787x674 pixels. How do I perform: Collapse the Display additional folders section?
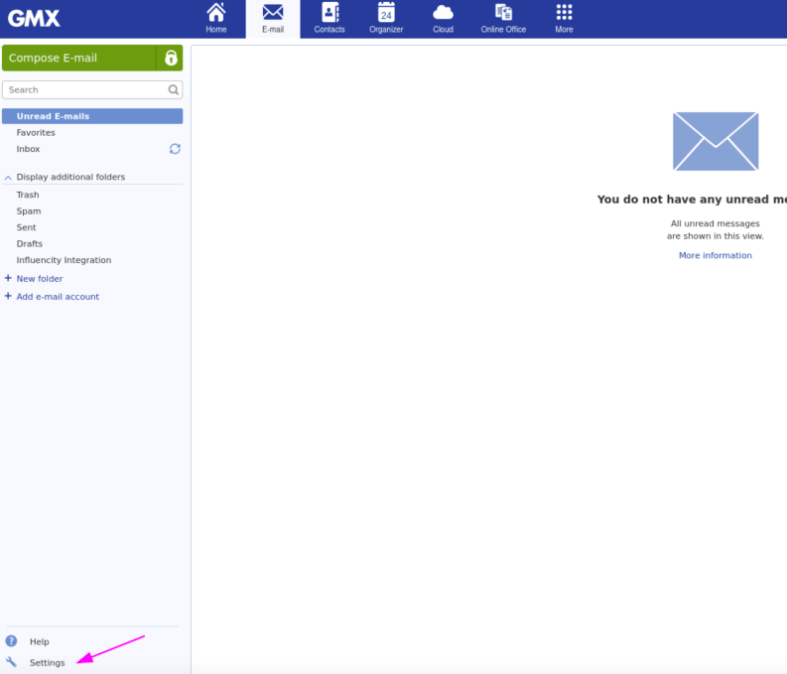point(9,177)
